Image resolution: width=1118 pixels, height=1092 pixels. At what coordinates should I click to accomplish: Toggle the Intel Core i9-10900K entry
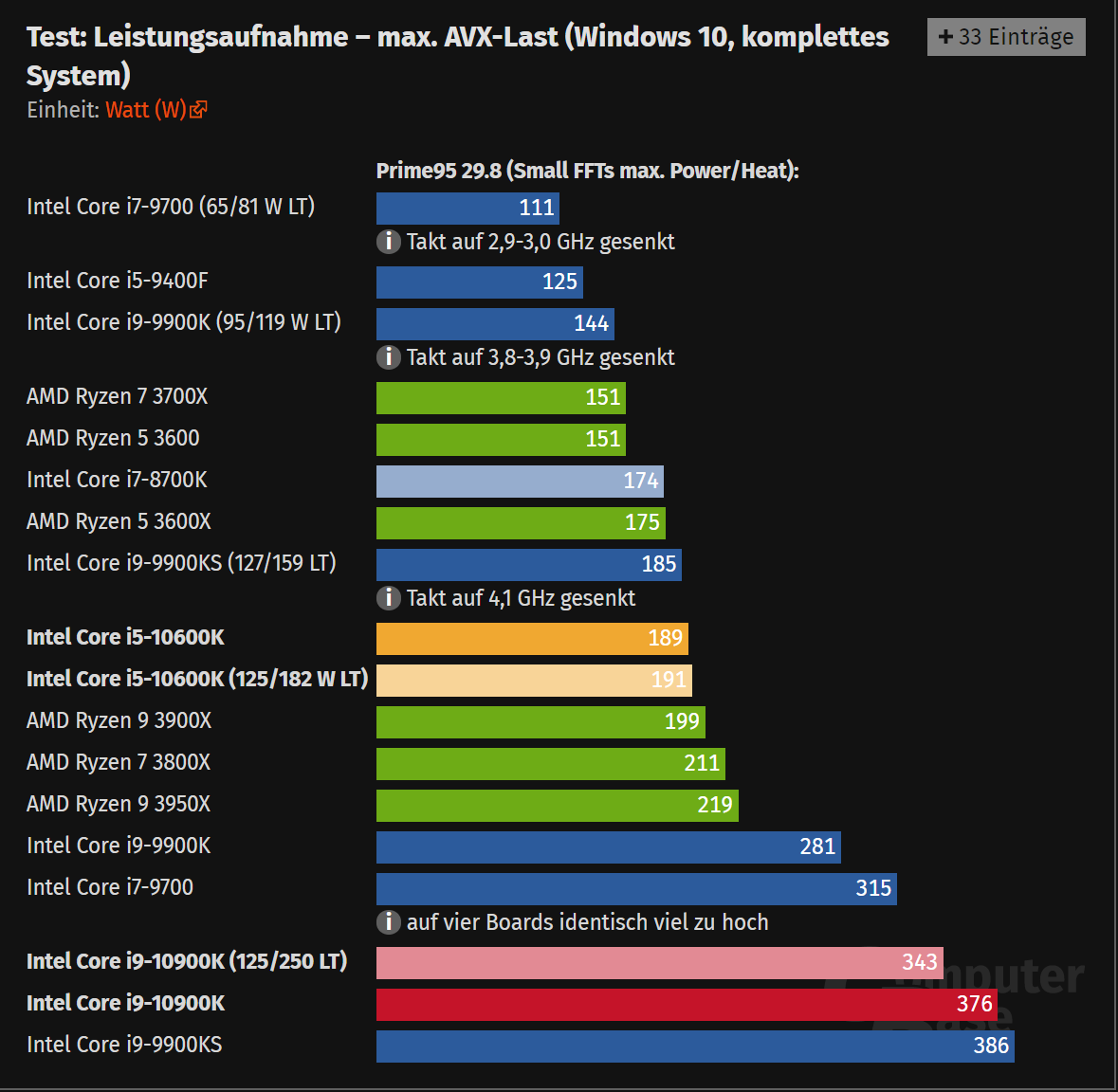[126, 1003]
